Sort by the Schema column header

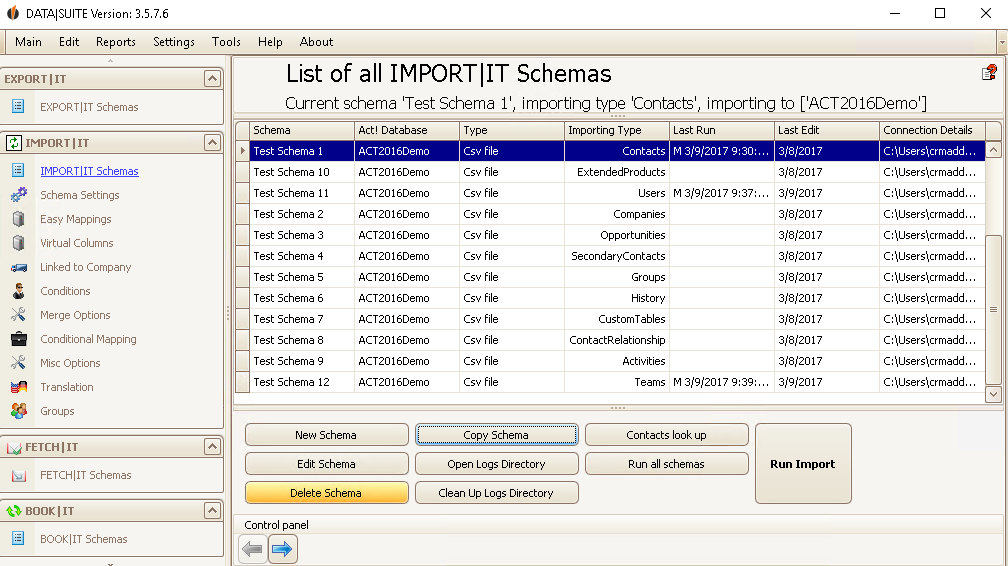tap(302, 130)
